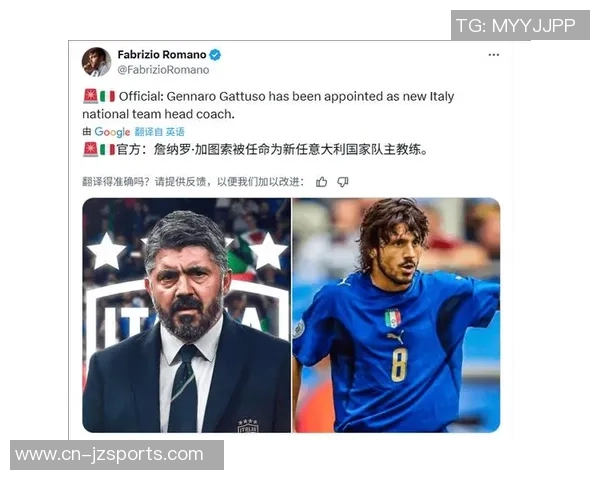
Task: Click the 翻译自 英语 translation link
Action: (160, 132)
